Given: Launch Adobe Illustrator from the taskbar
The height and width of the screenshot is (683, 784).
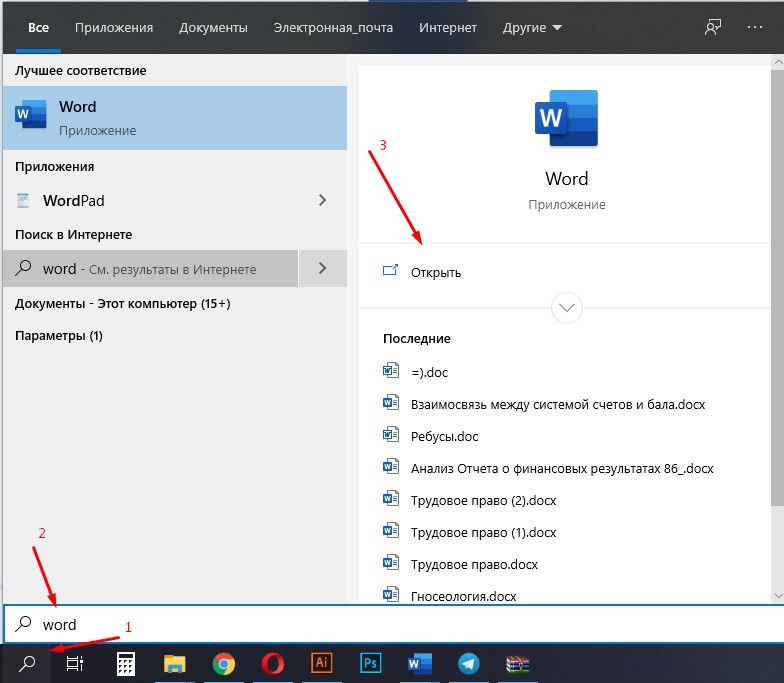Looking at the screenshot, I should click(322, 663).
